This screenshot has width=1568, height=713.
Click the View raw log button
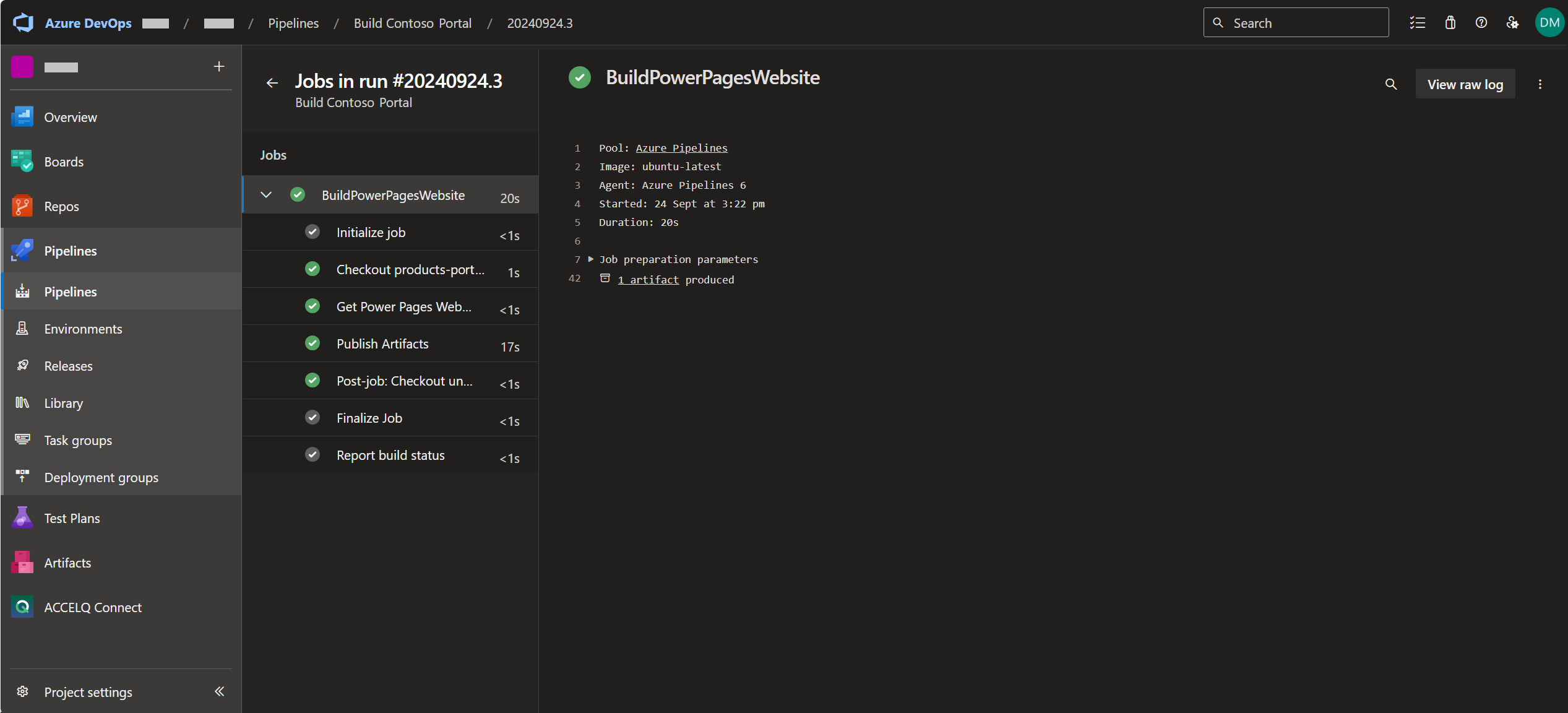pyautogui.click(x=1465, y=84)
